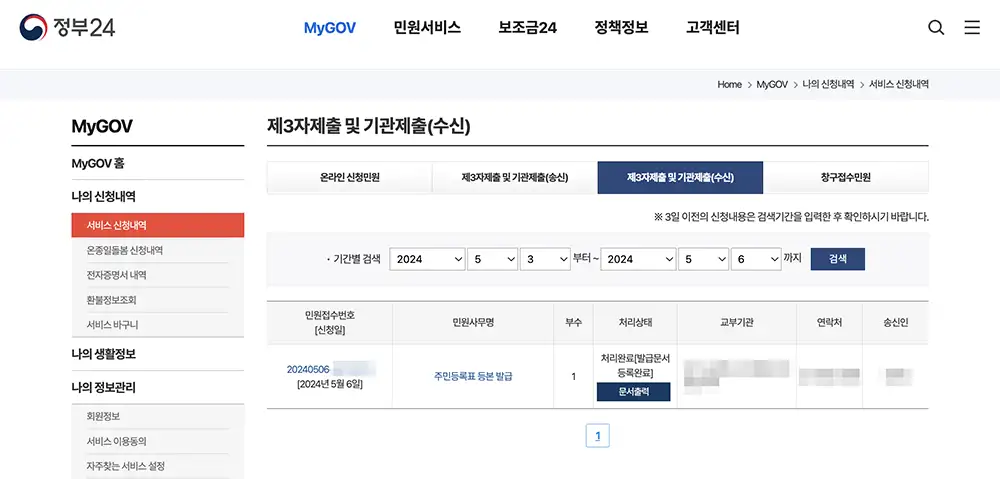This screenshot has width=1000, height=479.
Task: Select 서비스 신청내역 in the sidebar
Action: [x=158, y=225]
